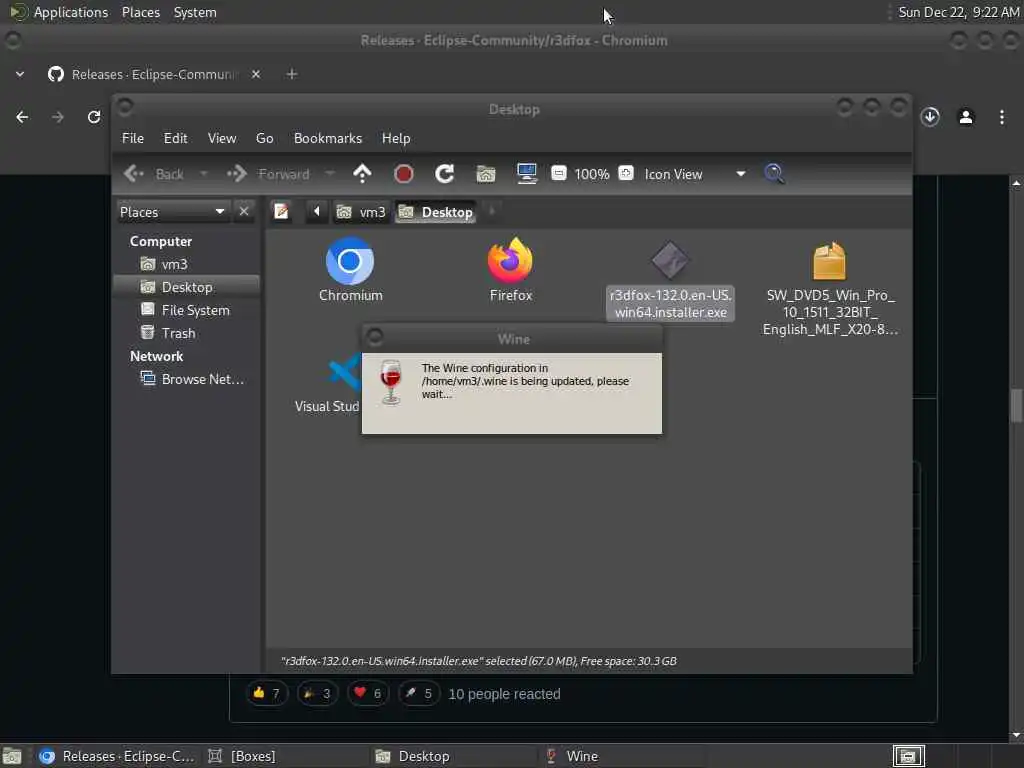Open View menu

coord(222,138)
